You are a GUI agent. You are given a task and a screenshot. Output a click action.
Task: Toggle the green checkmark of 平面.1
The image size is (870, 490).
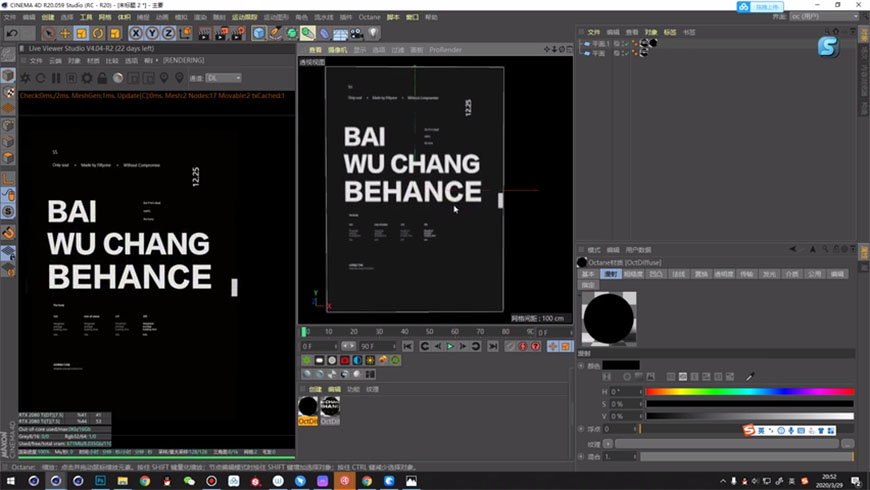(626, 43)
